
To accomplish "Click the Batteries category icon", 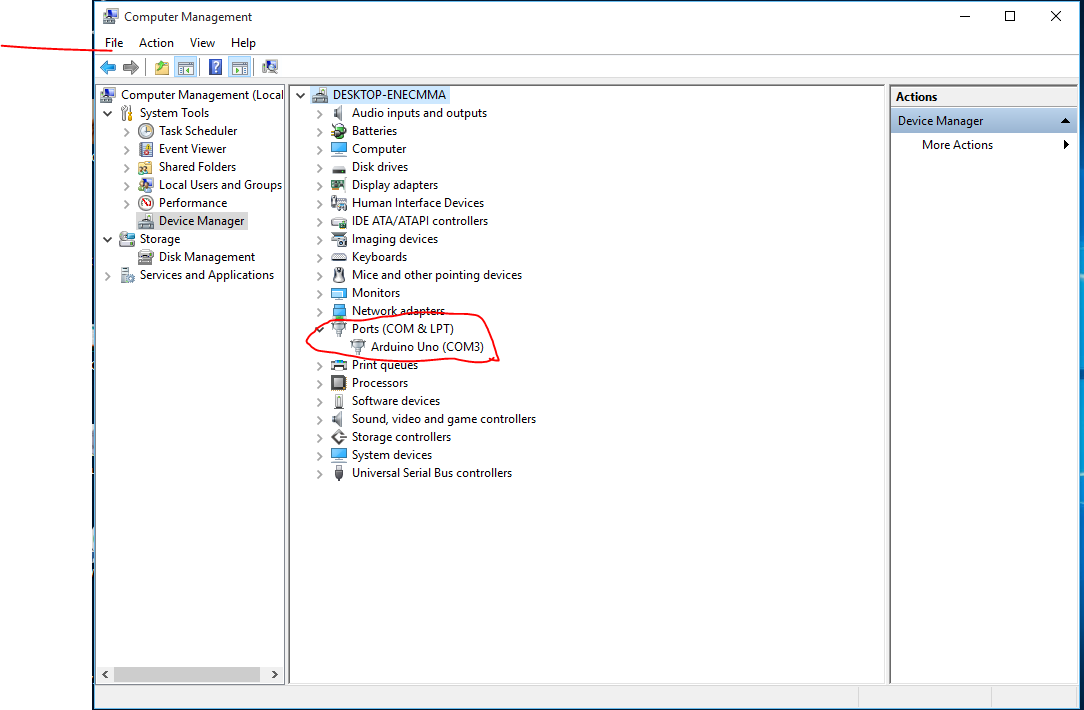I will (339, 131).
